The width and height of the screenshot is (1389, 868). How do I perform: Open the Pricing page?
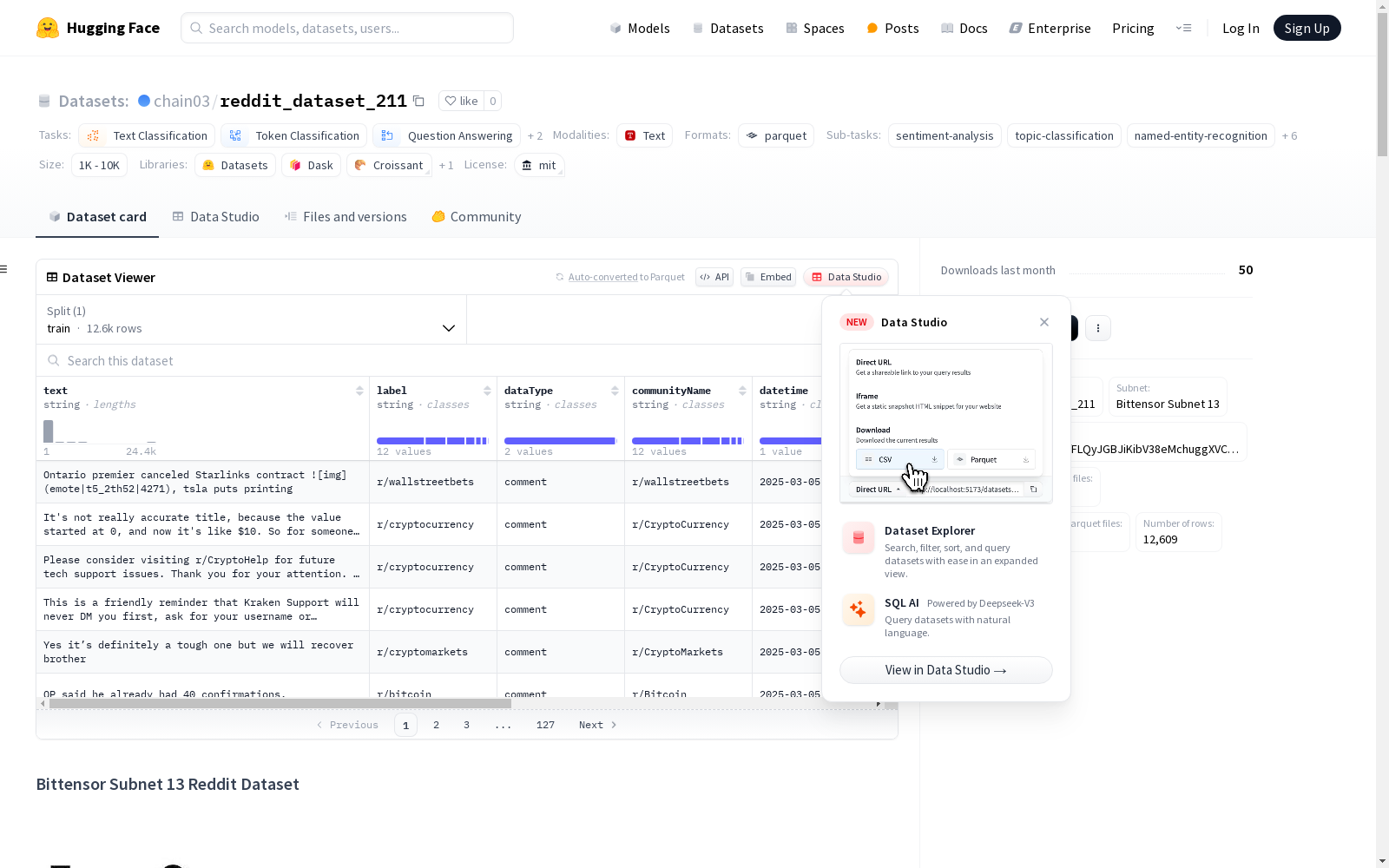(x=1133, y=28)
